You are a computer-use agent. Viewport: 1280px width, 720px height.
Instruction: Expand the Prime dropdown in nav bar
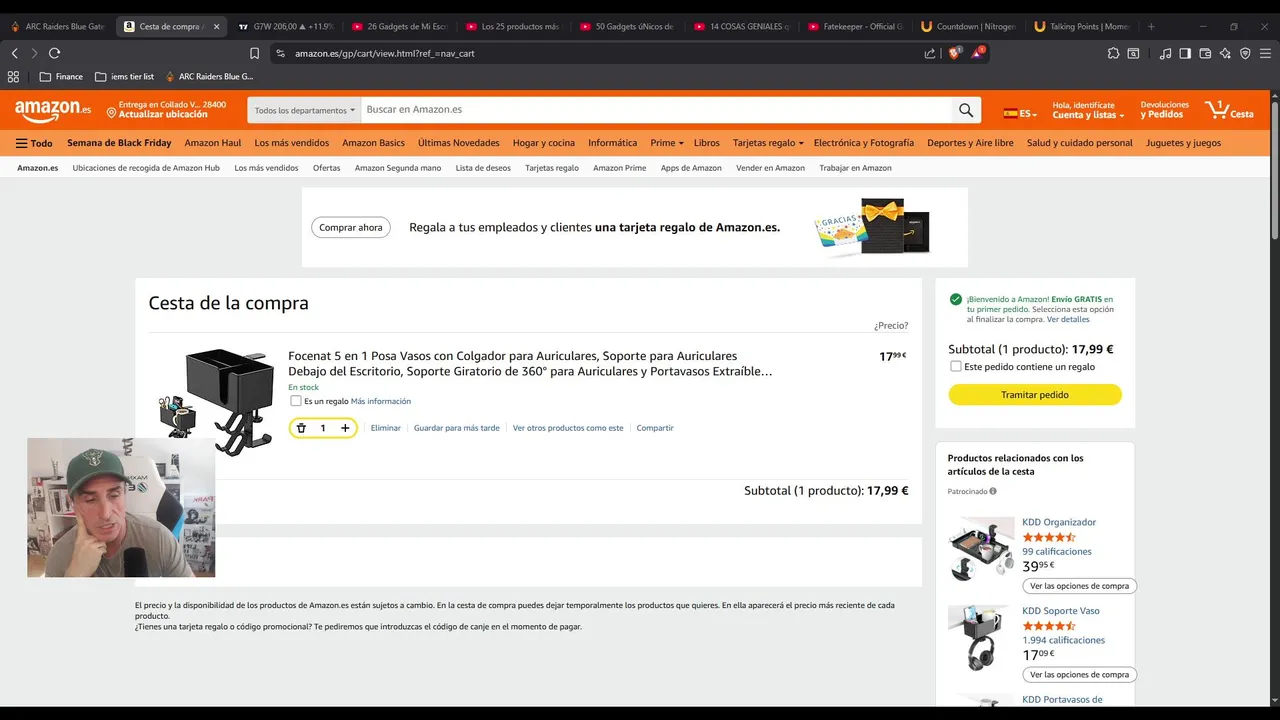coord(667,143)
